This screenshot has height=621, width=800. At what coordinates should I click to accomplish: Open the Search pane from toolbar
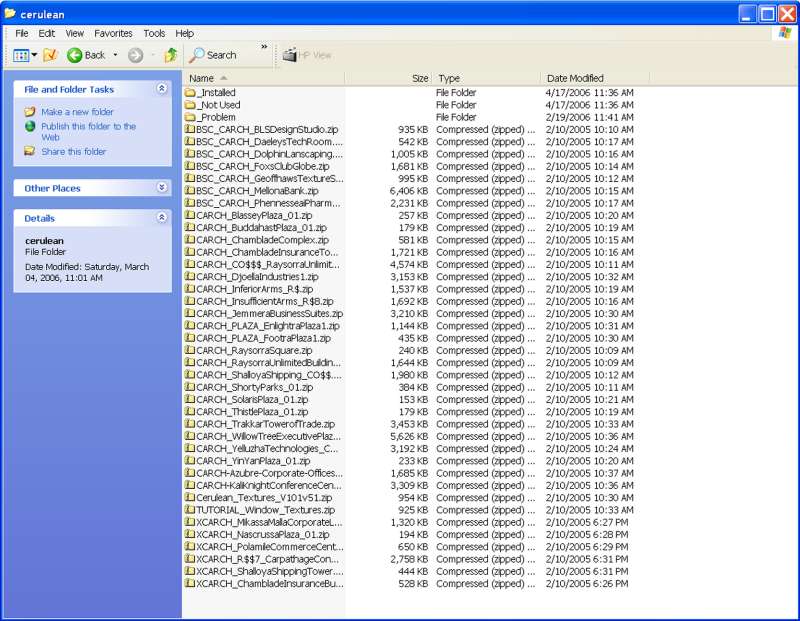(x=213, y=55)
